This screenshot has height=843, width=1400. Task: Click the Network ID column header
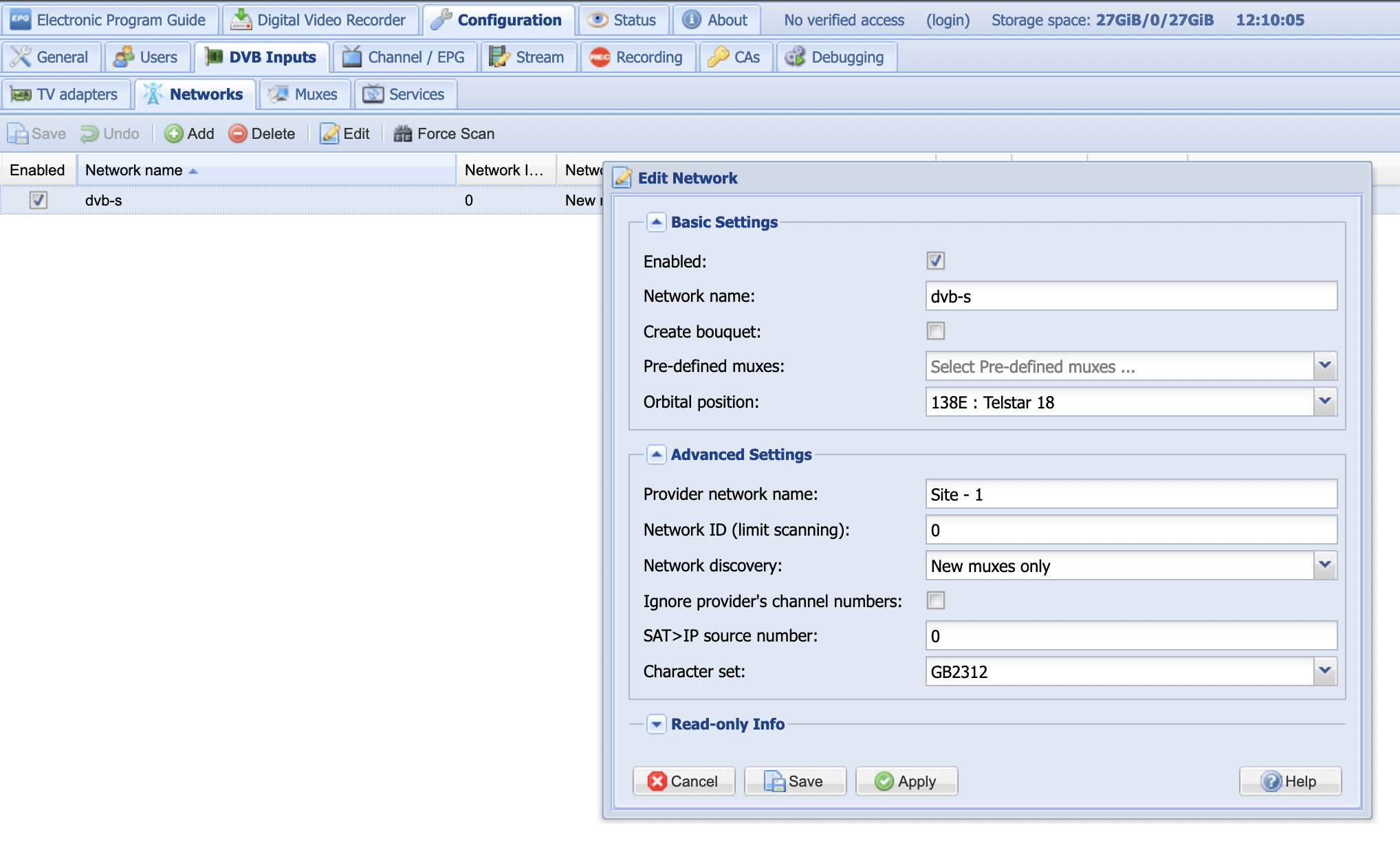click(x=505, y=170)
